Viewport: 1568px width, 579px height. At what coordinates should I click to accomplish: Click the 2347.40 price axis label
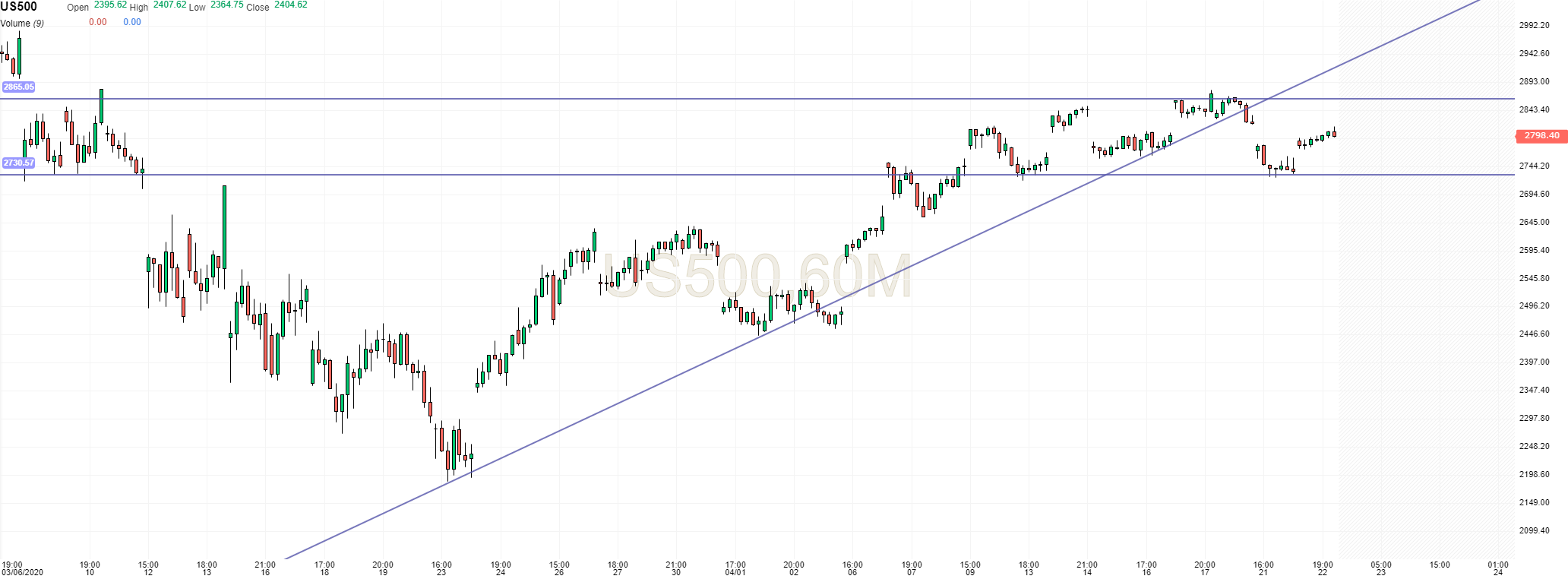click(x=1534, y=390)
